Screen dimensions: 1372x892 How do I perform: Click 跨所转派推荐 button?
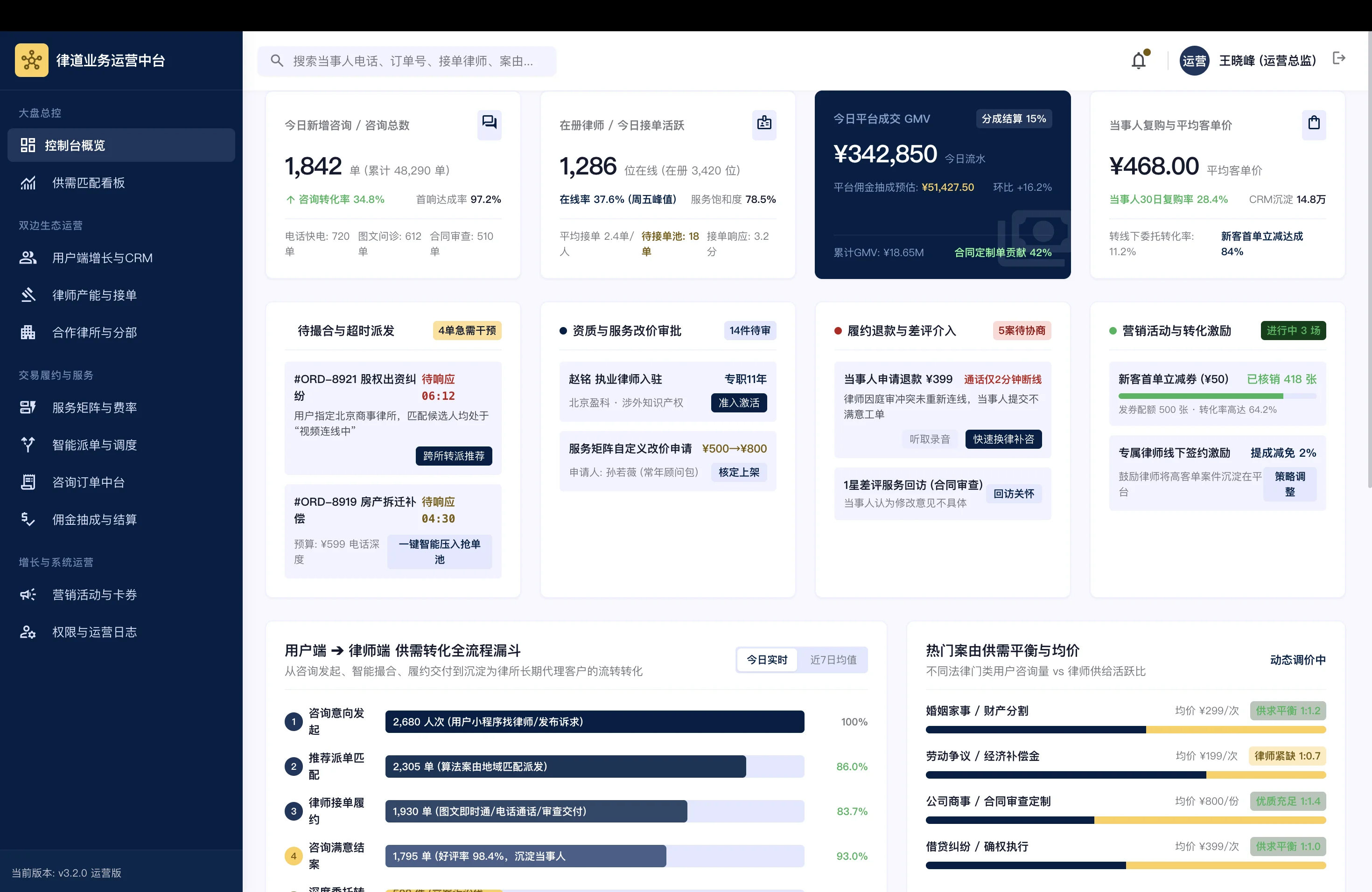tap(454, 456)
